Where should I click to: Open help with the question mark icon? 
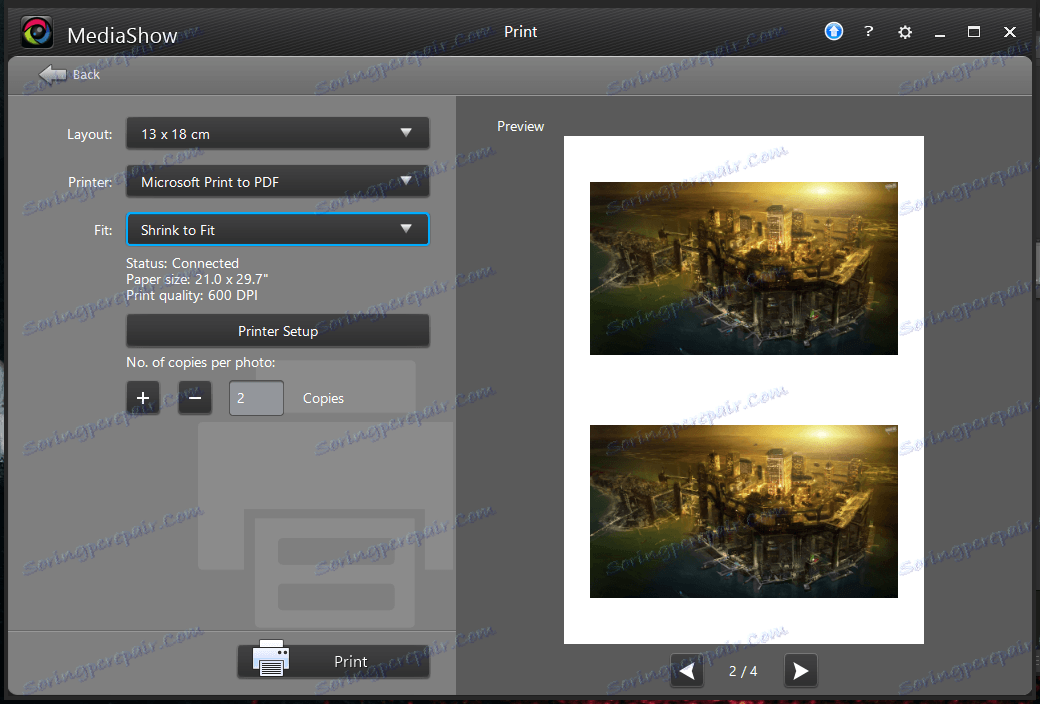(x=869, y=31)
